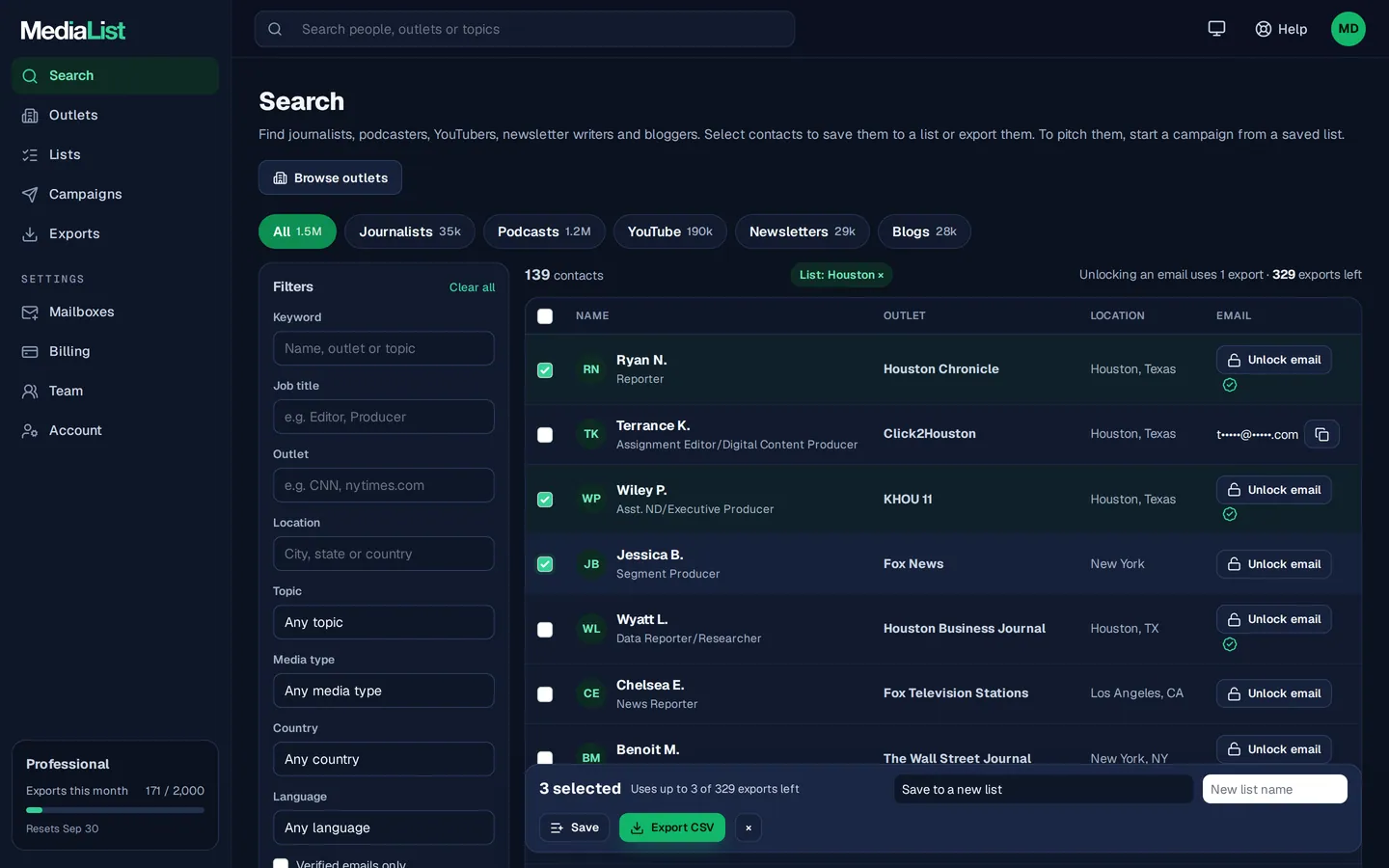Viewport: 1389px width, 868px height.
Task: Toggle the select-all checkbox in table header
Action: [545, 316]
